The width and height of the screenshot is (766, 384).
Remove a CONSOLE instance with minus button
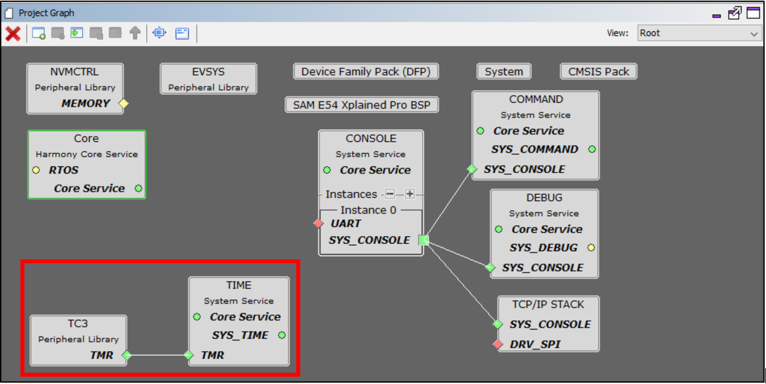point(389,194)
